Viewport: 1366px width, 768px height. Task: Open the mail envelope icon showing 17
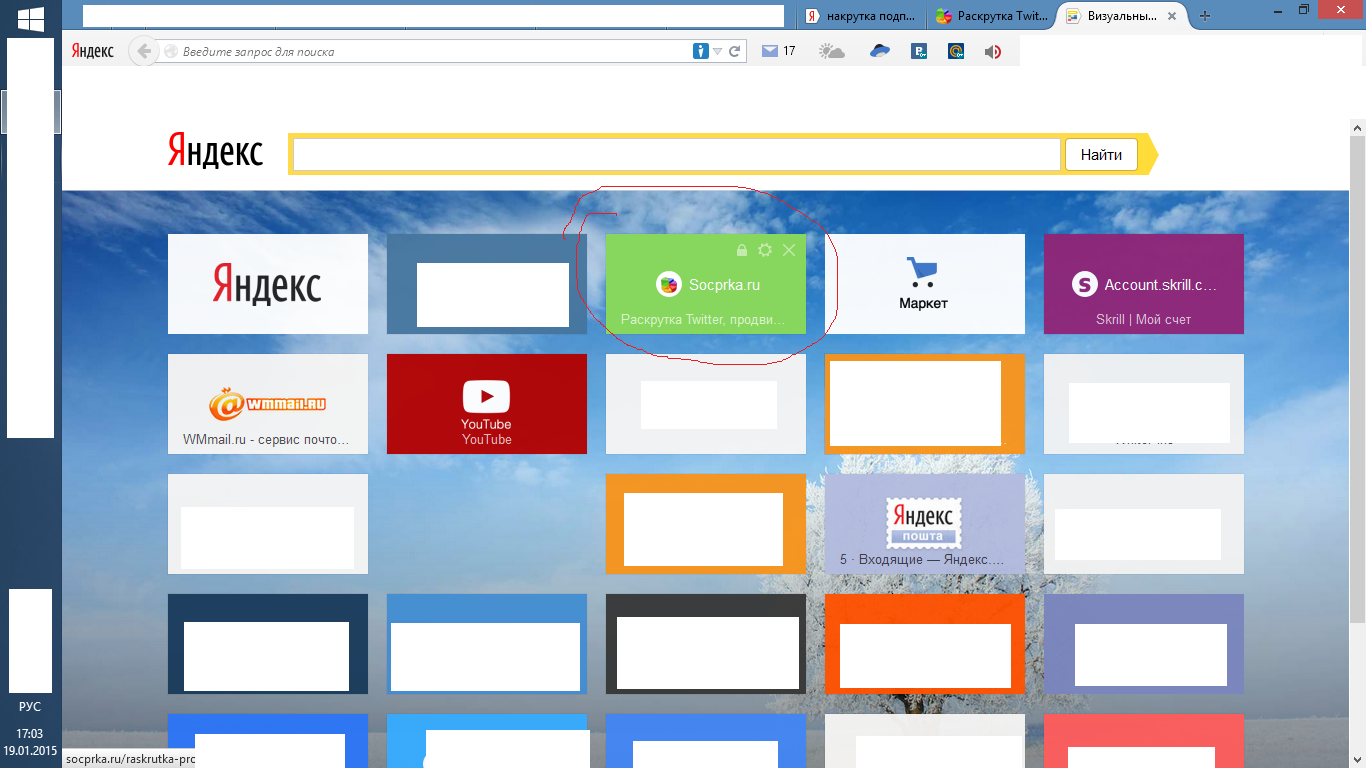(769, 51)
